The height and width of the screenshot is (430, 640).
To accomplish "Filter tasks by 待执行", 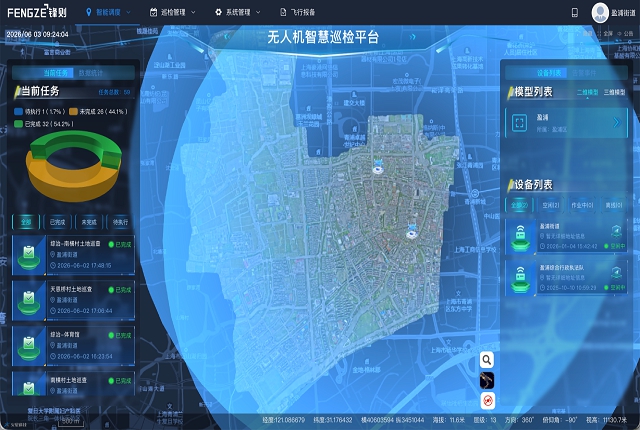I will 120,222.
